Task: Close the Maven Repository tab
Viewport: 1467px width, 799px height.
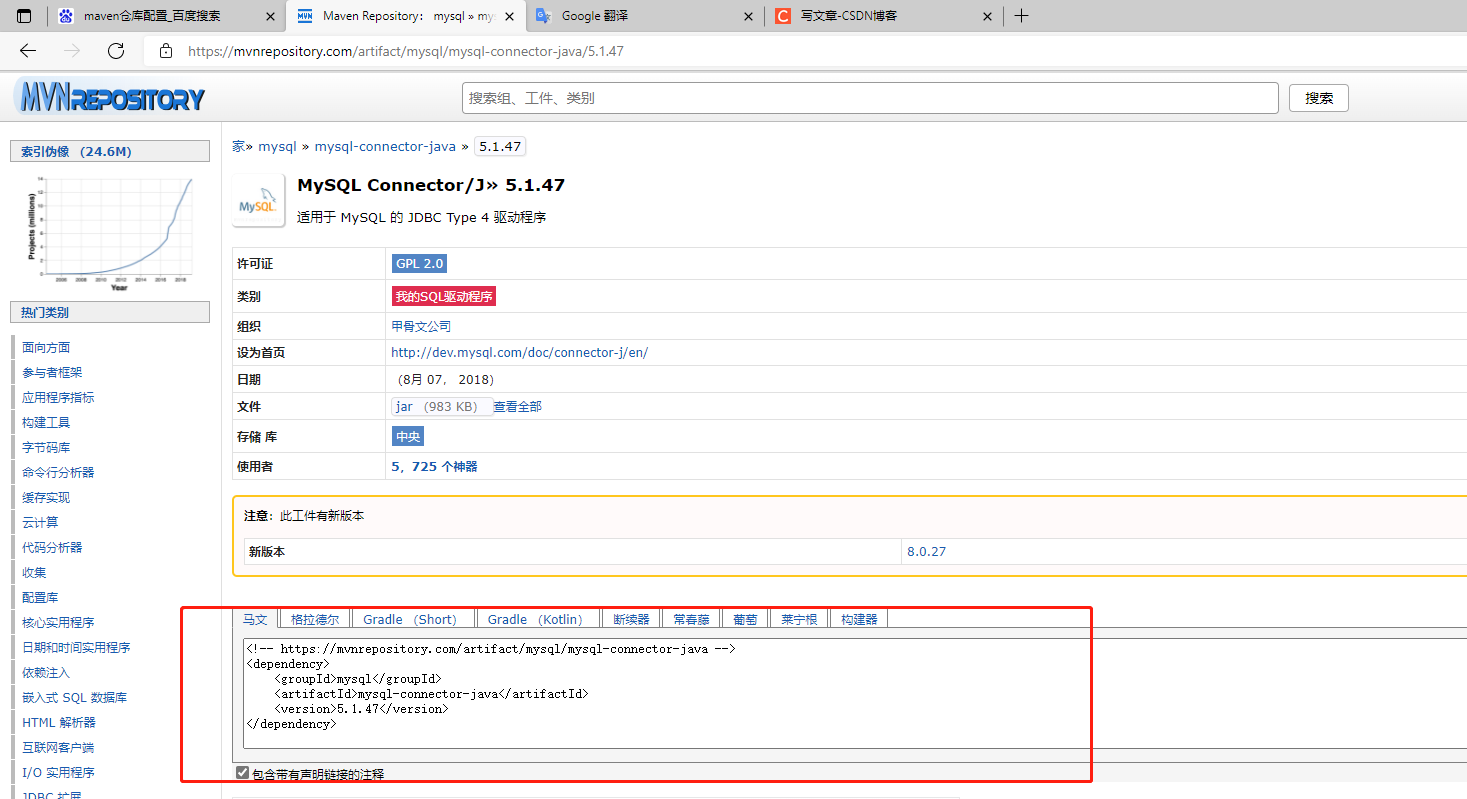Action: (509, 16)
